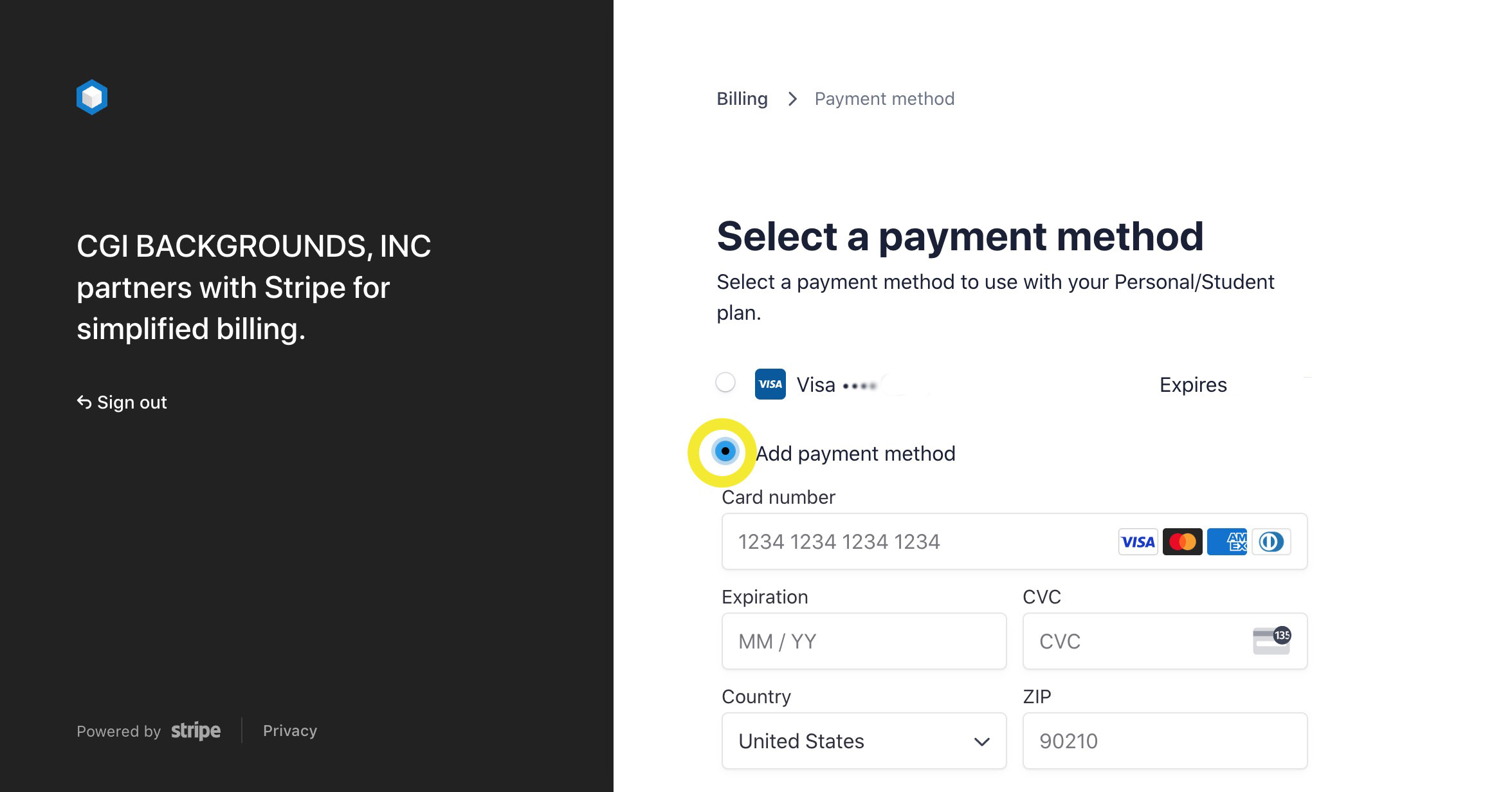The width and height of the screenshot is (1512, 792).
Task: Click the Diners Club icon
Action: point(1270,542)
